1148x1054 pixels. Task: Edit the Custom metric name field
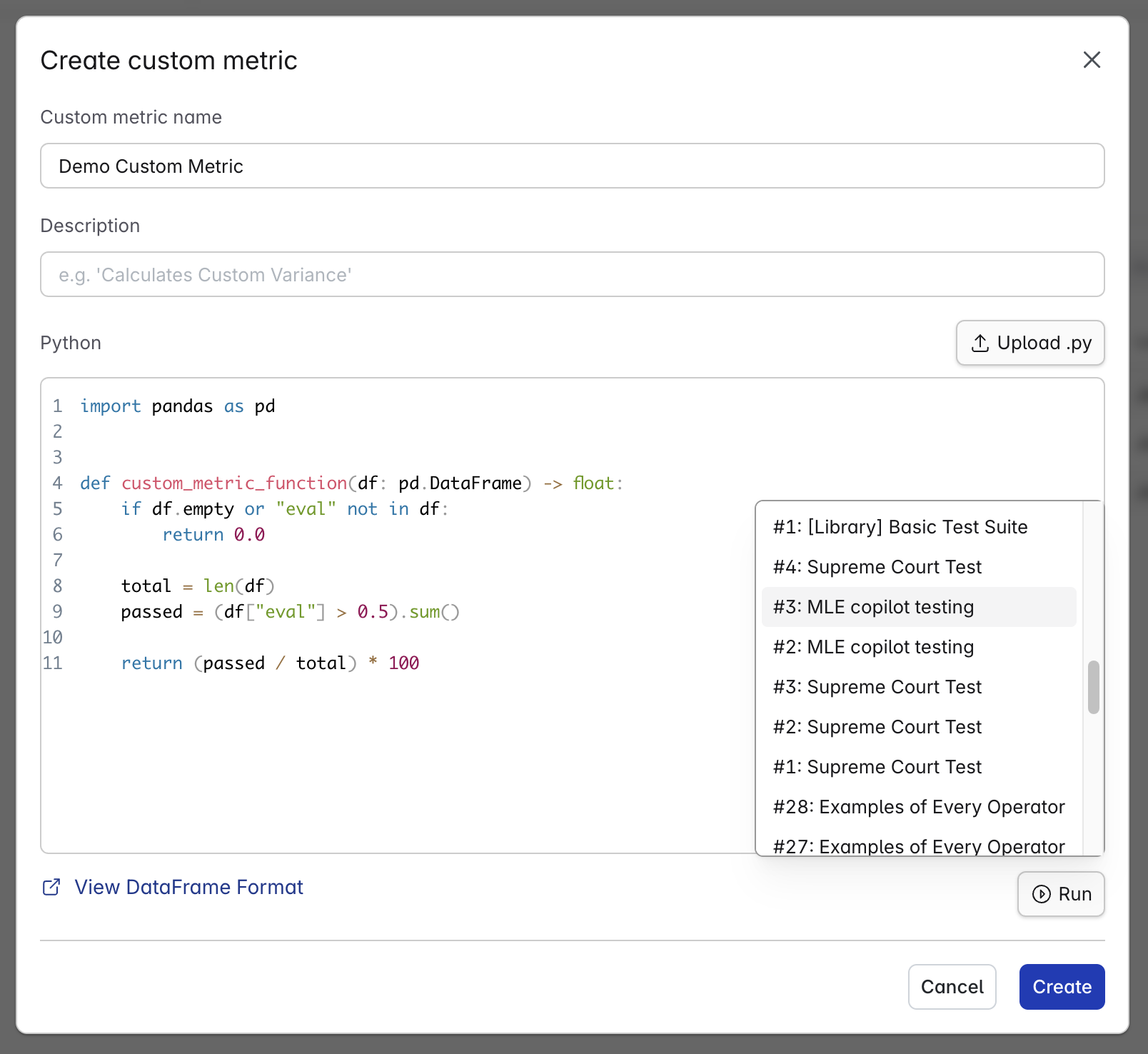click(572, 166)
